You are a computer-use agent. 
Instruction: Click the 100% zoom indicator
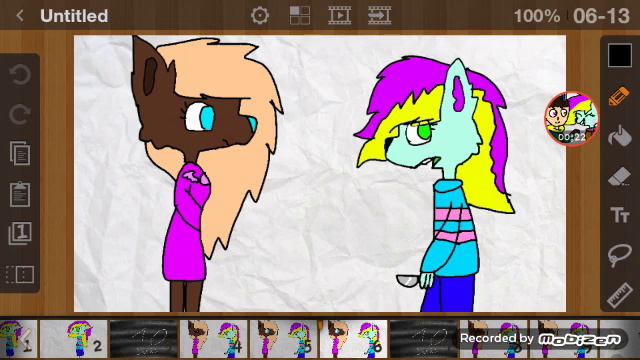pos(537,16)
